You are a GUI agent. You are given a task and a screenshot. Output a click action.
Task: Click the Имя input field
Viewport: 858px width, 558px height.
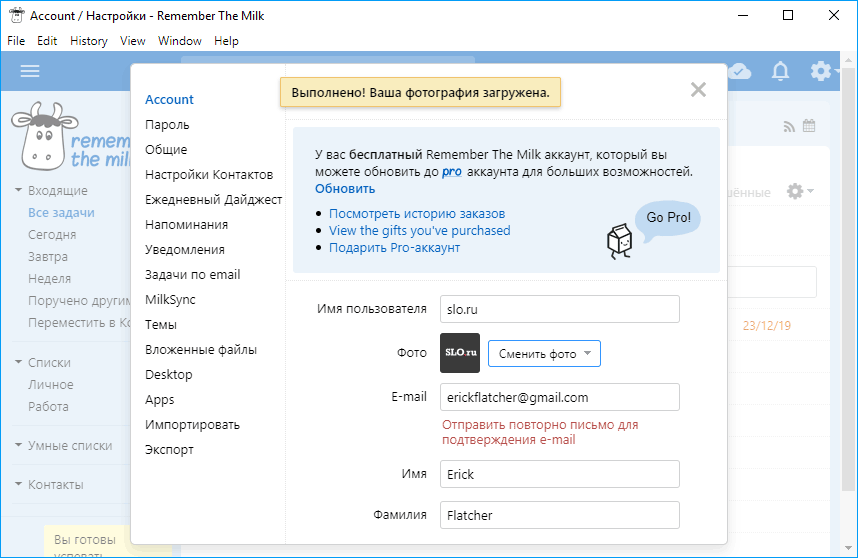560,474
